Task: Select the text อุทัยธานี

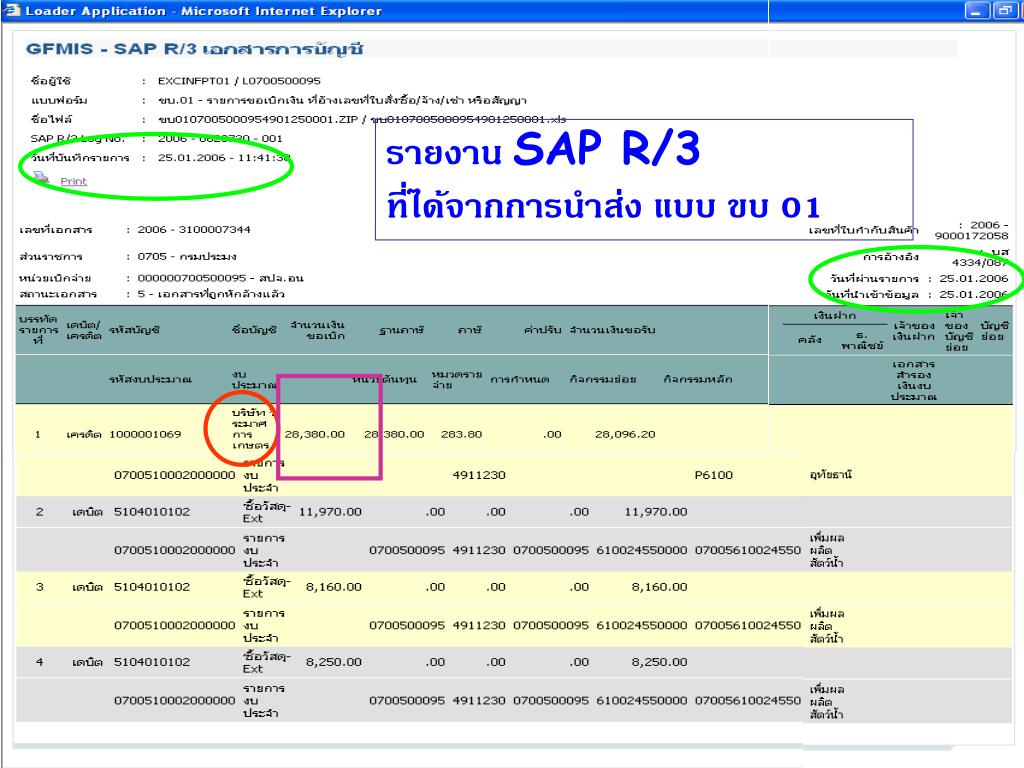Action: [x=831, y=475]
